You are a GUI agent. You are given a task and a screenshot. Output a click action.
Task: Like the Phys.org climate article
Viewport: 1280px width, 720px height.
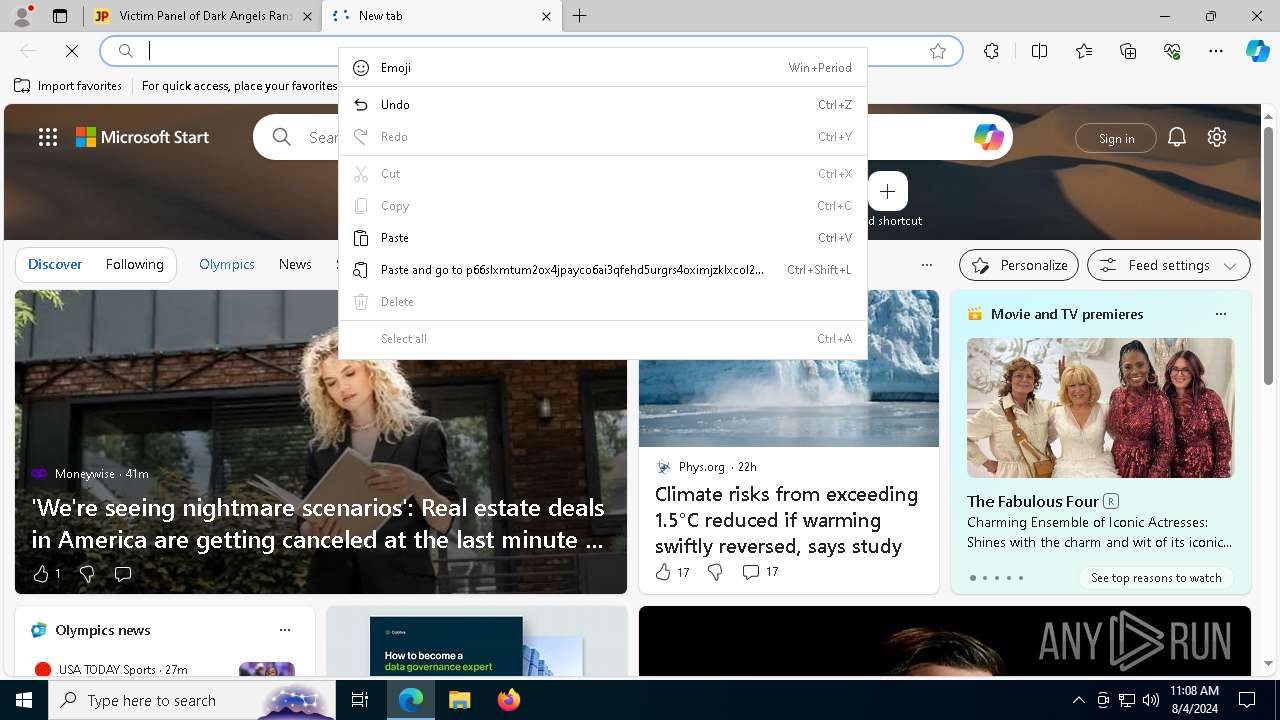click(663, 572)
